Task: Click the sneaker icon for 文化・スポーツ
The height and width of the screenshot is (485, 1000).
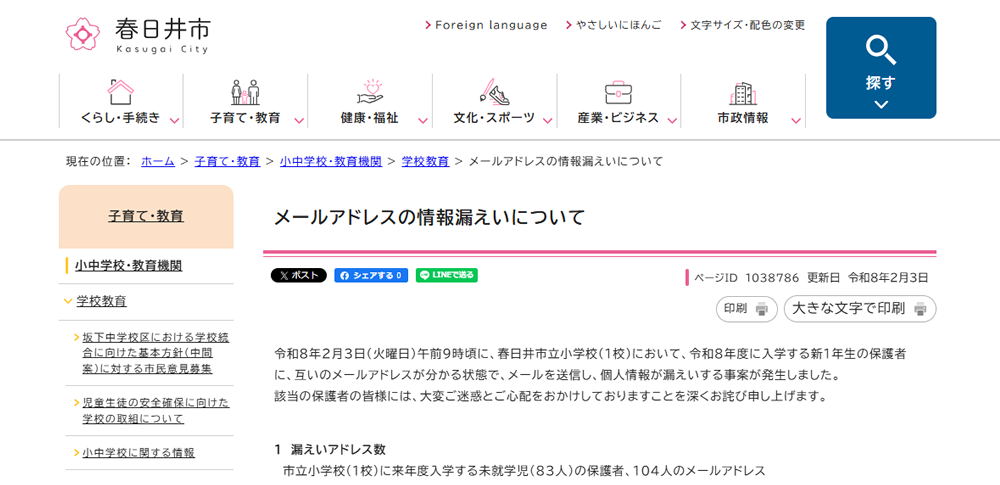Action: click(494, 92)
